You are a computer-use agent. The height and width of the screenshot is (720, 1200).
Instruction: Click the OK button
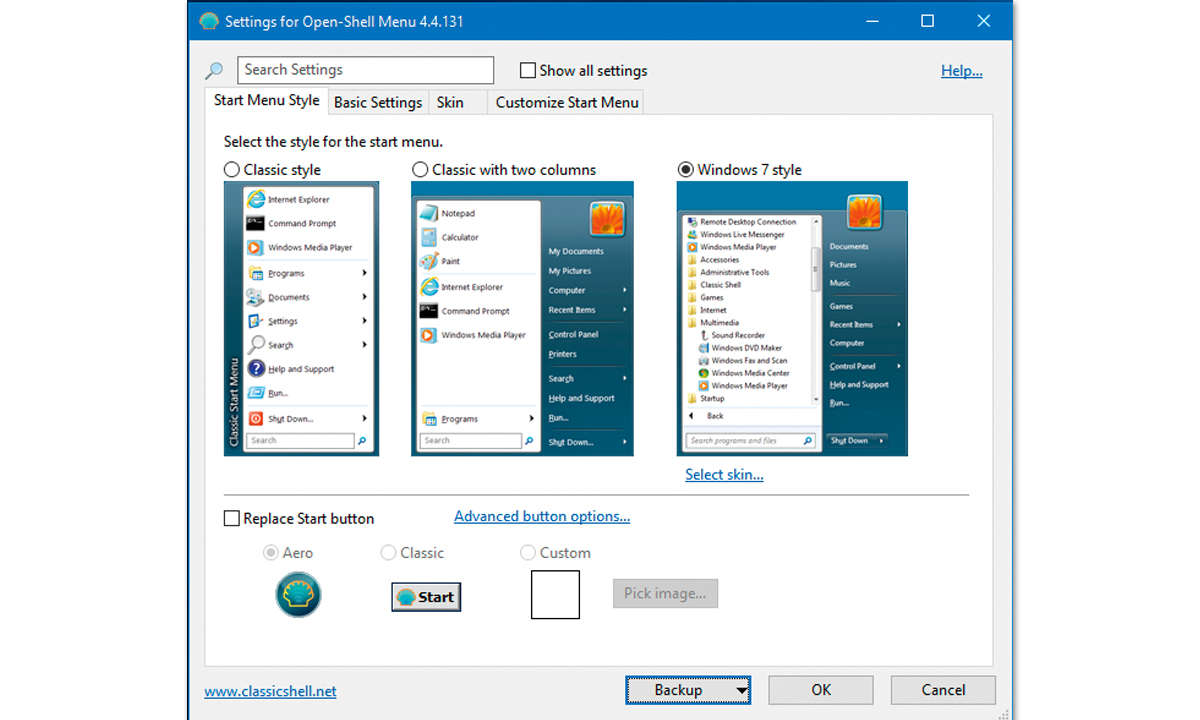tap(821, 690)
